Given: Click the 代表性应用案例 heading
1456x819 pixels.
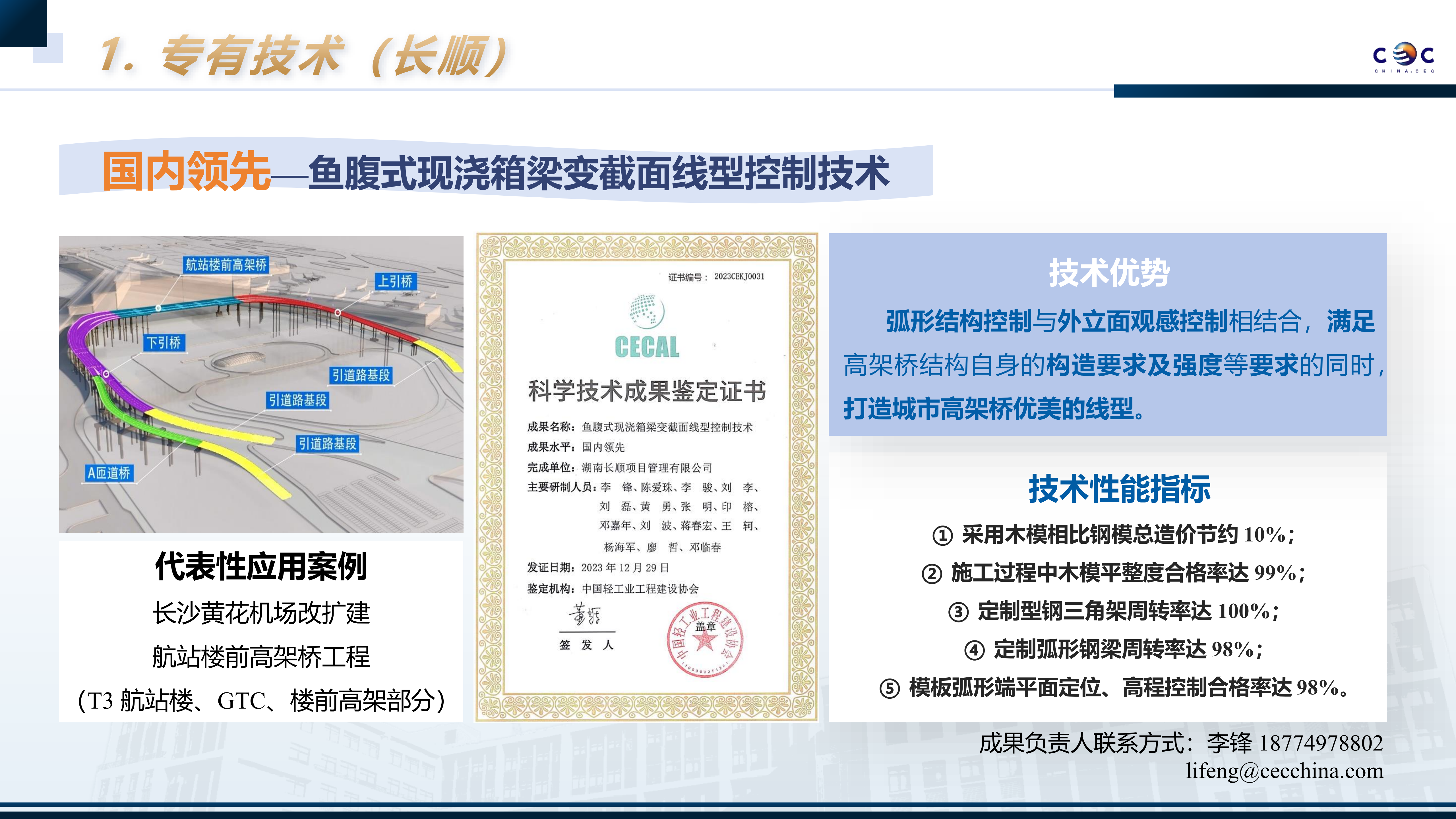Looking at the screenshot, I should pos(261,566).
